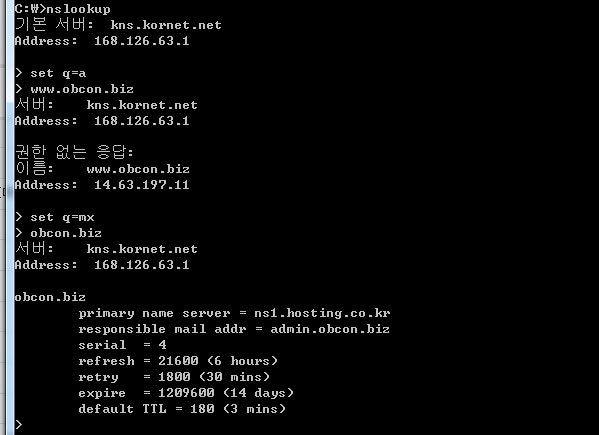This screenshot has width=599, height=435.
Task: Click the final empty prompt at the bottom
Action: pos(19,425)
